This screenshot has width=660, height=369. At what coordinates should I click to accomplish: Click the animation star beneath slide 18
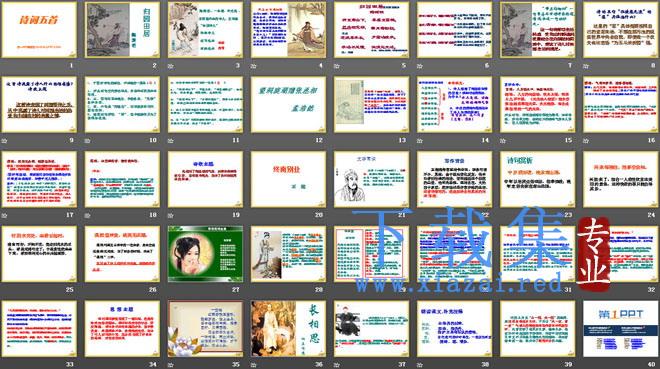tap(88, 215)
